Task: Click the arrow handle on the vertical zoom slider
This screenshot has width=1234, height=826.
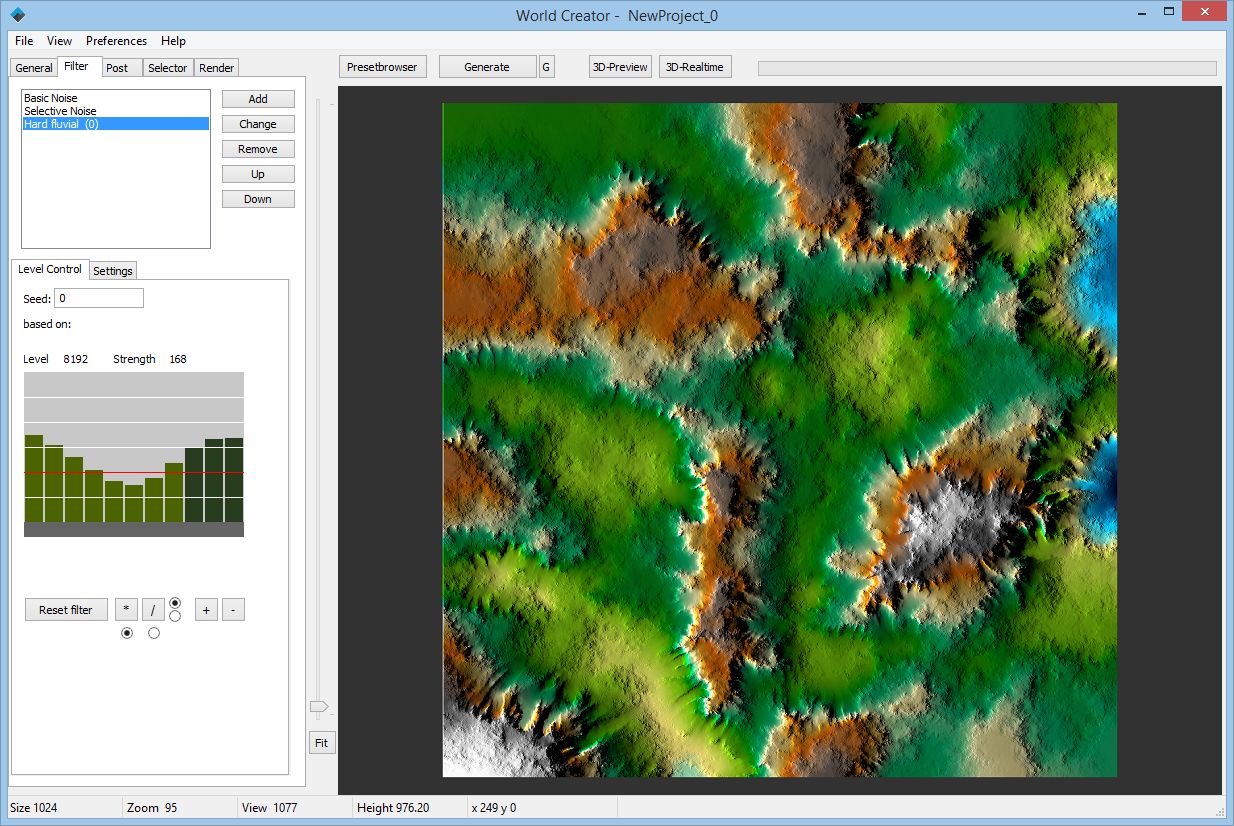Action: pyautogui.click(x=320, y=707)
